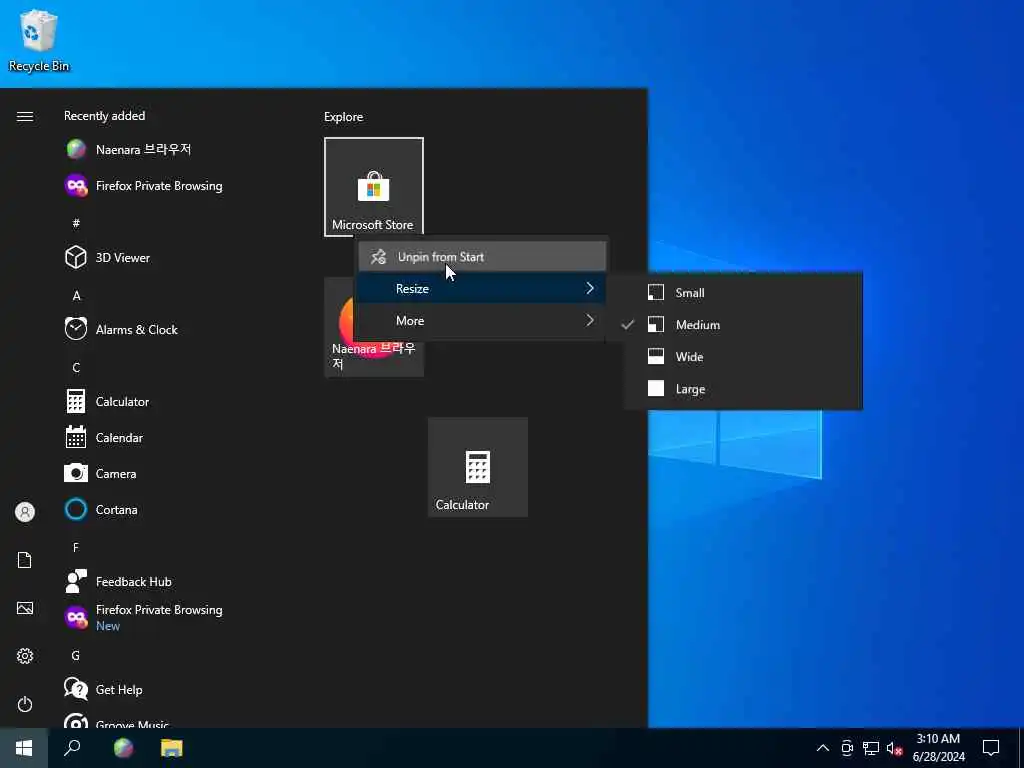Open the notification Action Center
The height and width of the screenshot is (768, 1024).
(x=991, y=748)
